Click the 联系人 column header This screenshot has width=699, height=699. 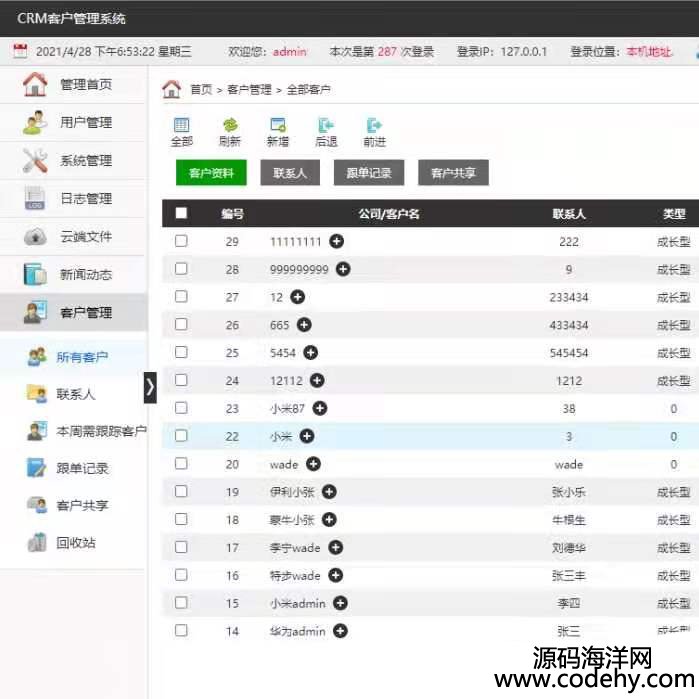(x=569, y=214)
